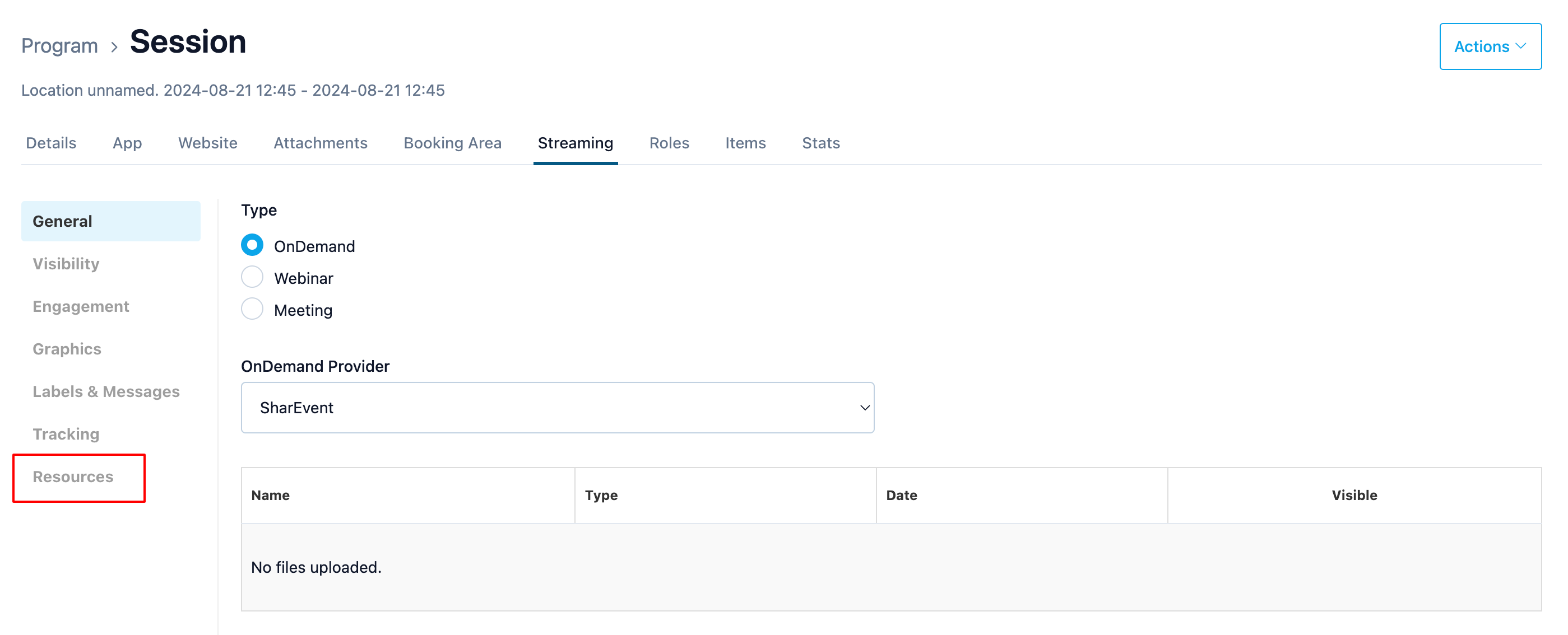1568x635 pixels.
Task: Select General in the side menu
Action: 111,221
